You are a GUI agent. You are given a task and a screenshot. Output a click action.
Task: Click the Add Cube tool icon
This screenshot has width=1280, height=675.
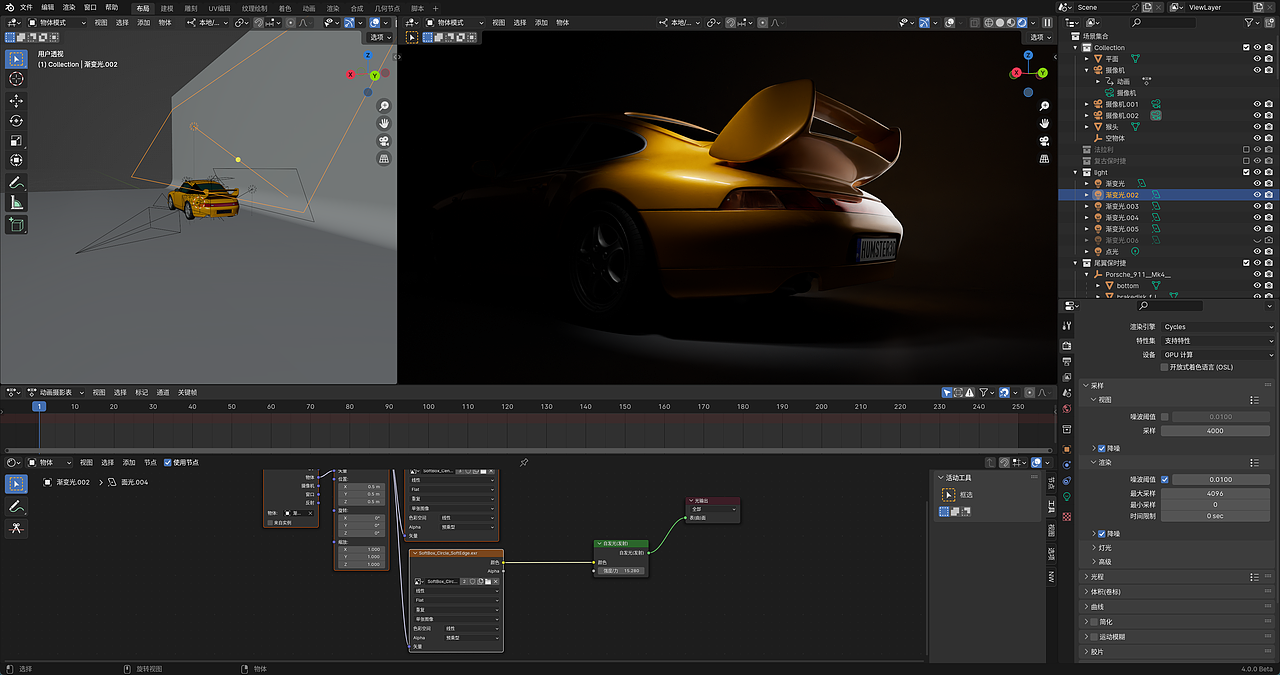tap(16, 225)
